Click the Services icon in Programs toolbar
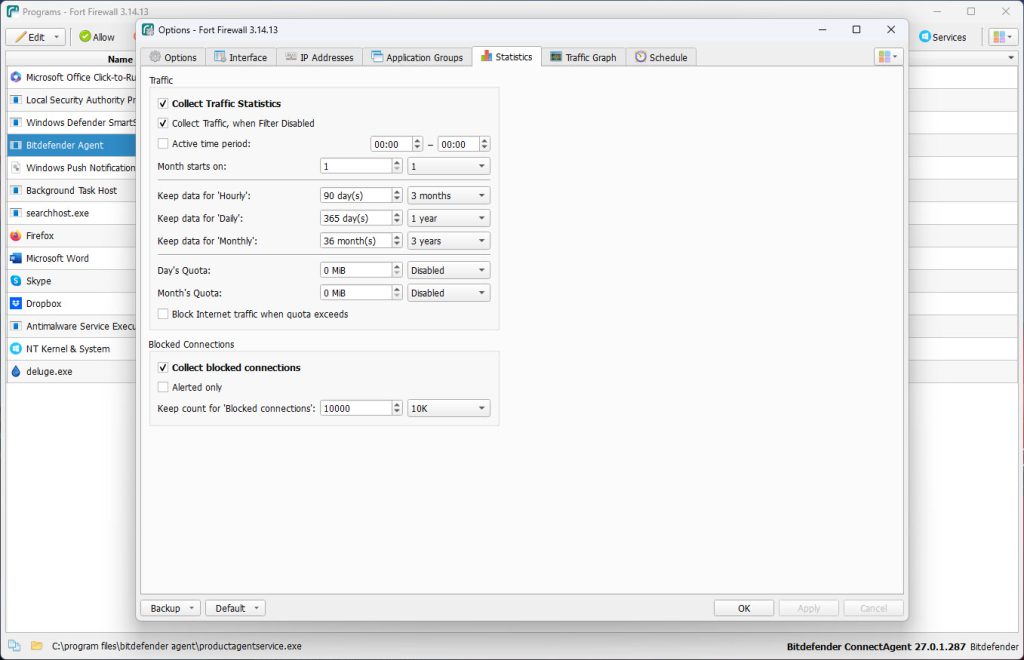1024x660 pixels. tap(925, 37)
